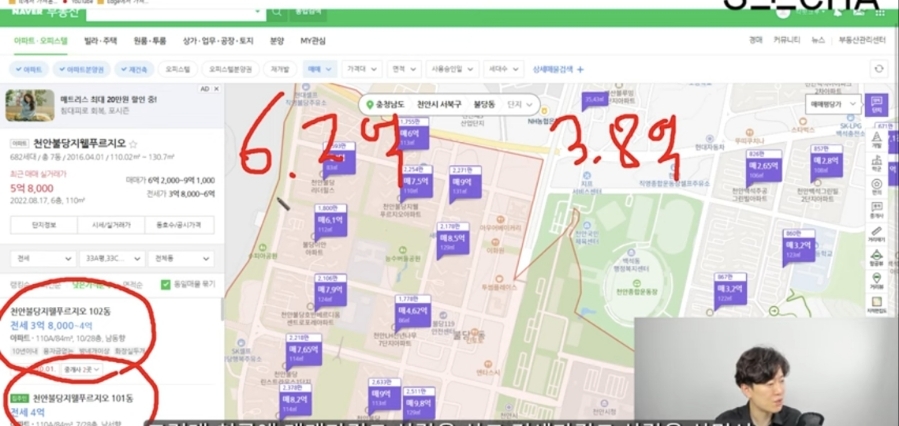899x426 pixels.
Task: Open the 매매 transaction type dropdown
Action: [x=320, y=69]
